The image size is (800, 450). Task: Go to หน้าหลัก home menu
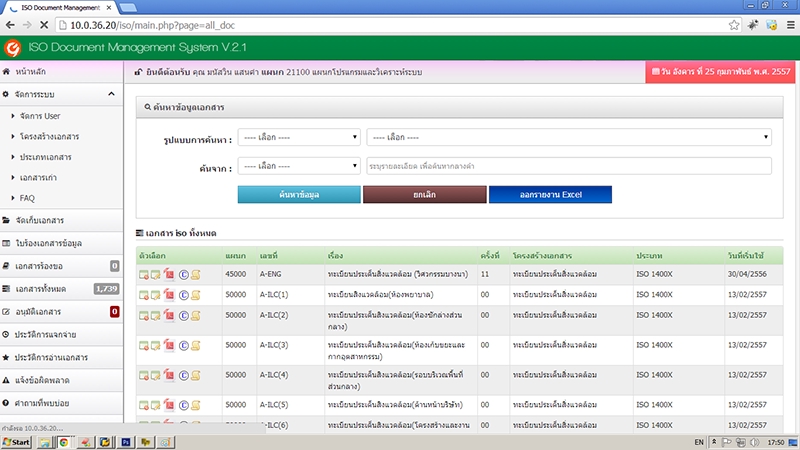click(61, 72)
